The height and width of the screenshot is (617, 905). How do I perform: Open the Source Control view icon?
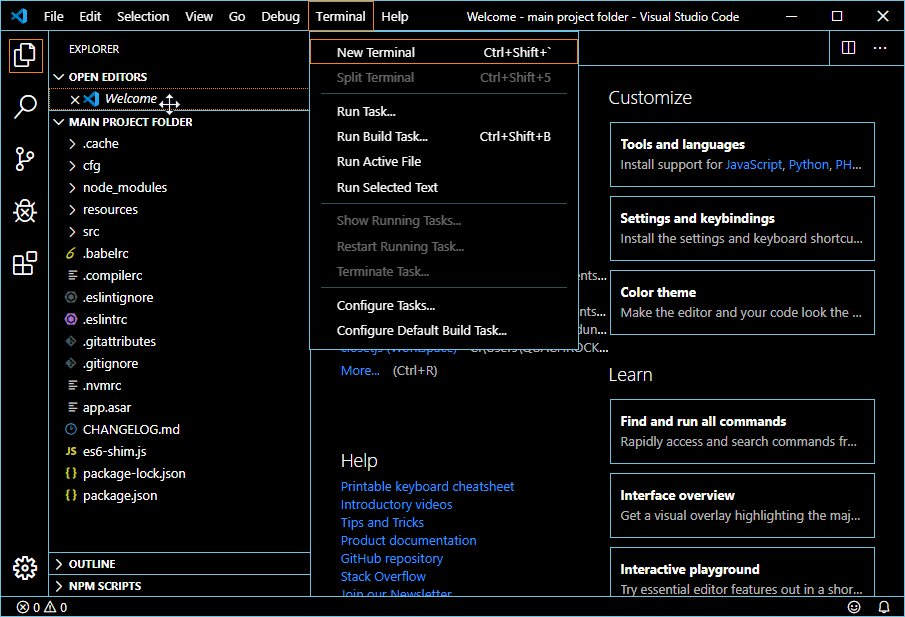(25, 159)
